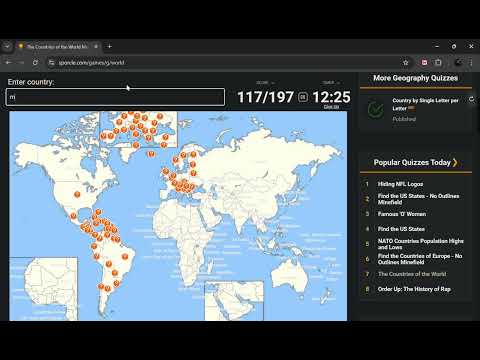
Task: Click the Middle East inset map at bottom
Action: [x=234, y=301]
